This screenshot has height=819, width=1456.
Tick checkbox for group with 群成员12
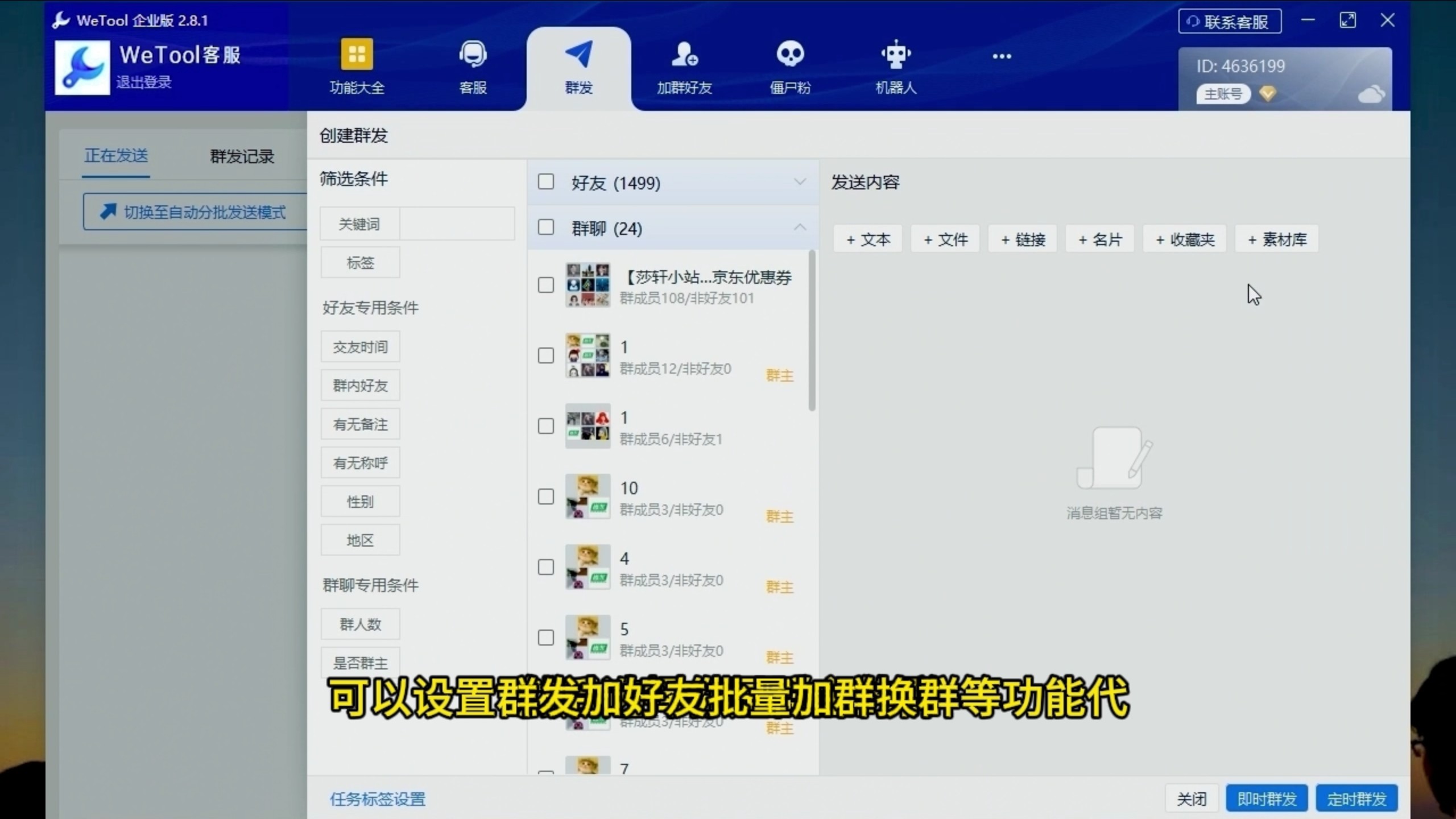pyautogui.click(x=546, y=355)
